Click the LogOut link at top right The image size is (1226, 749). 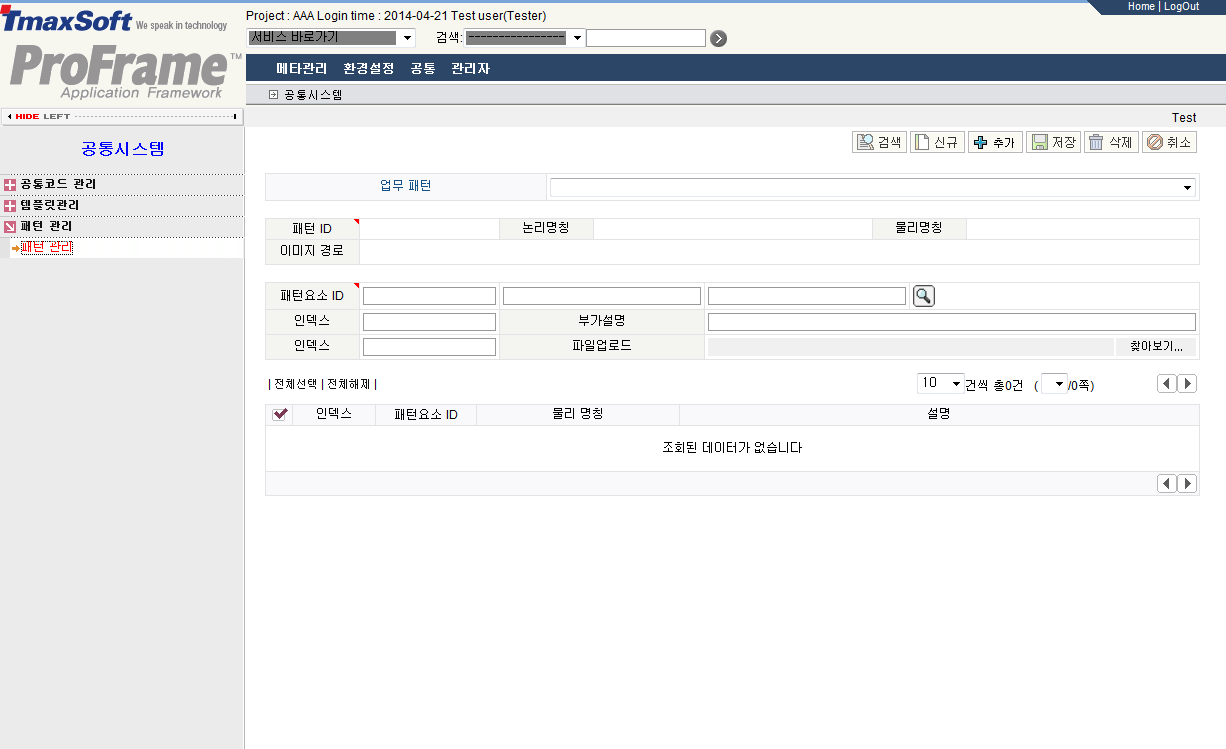1181,6
